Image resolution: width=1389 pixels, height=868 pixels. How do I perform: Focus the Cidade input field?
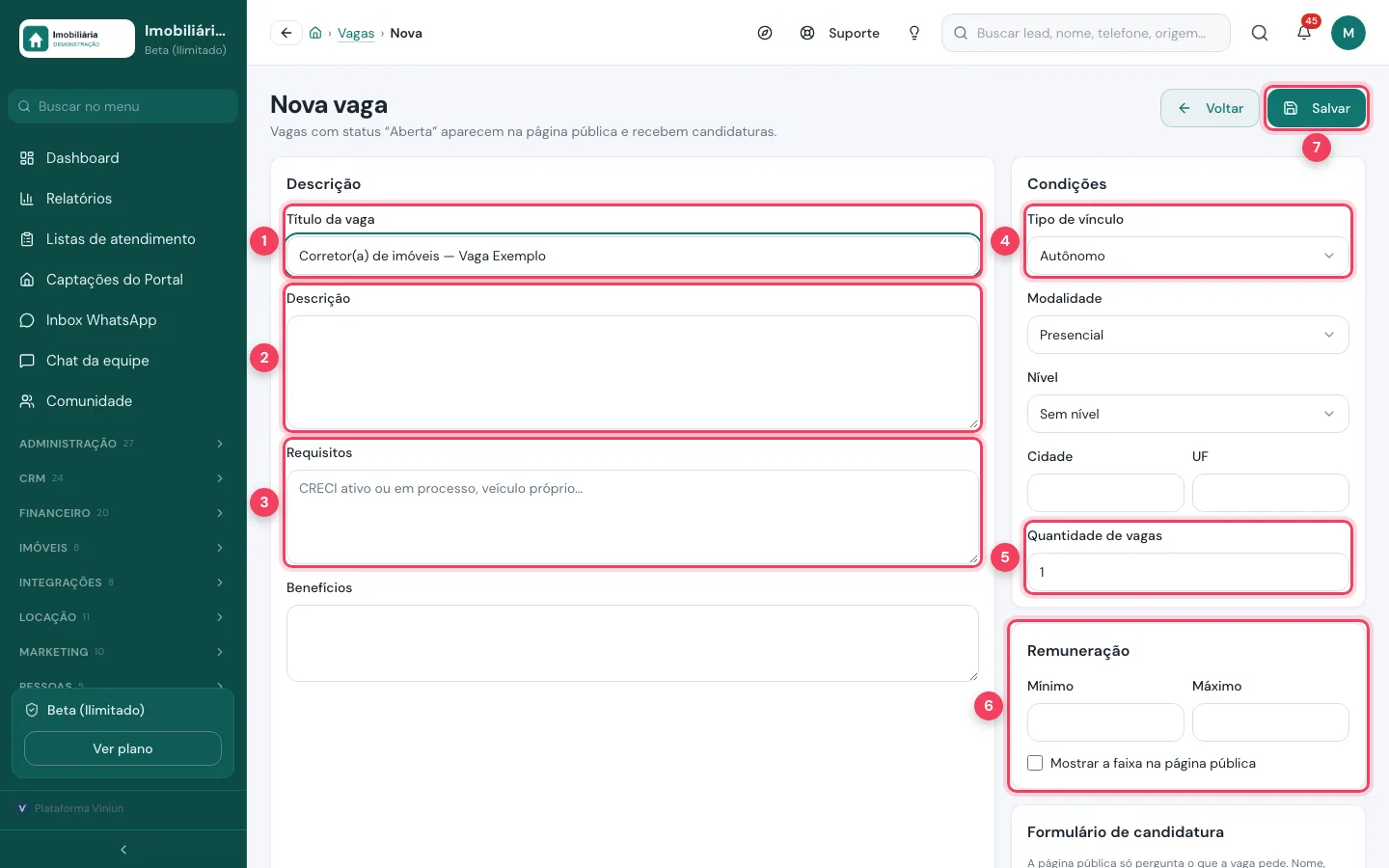pyautogui.click(x=1105, y=493)
